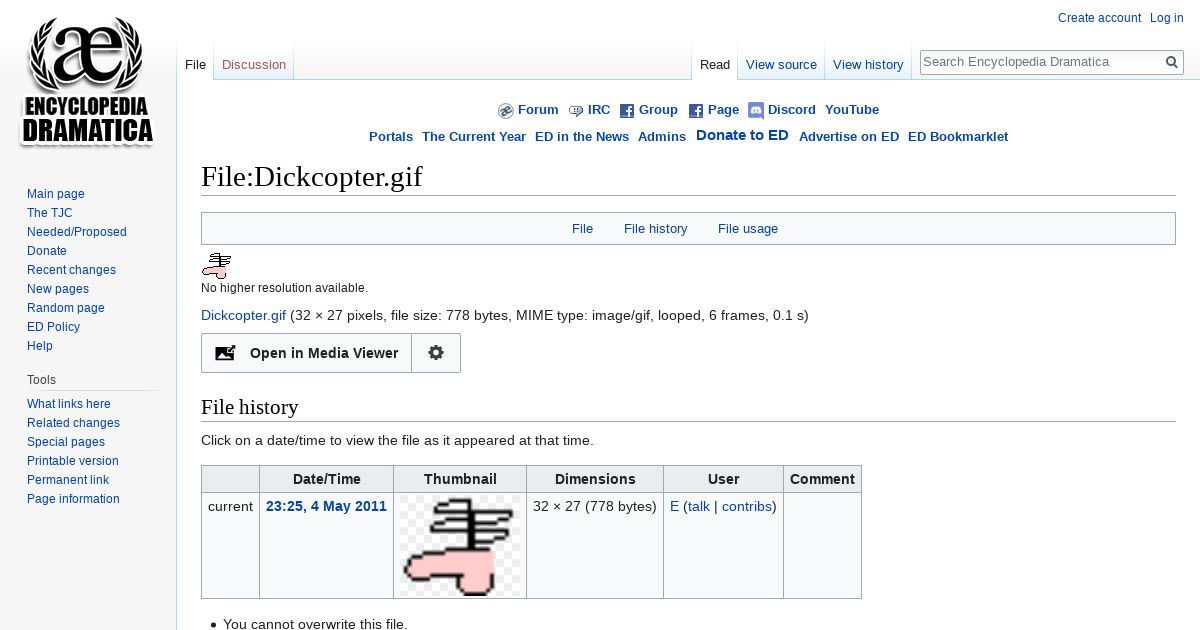Click the search magnifier icon
Viewport: 1200px width, 630px height.
(x=1172, y=62)
